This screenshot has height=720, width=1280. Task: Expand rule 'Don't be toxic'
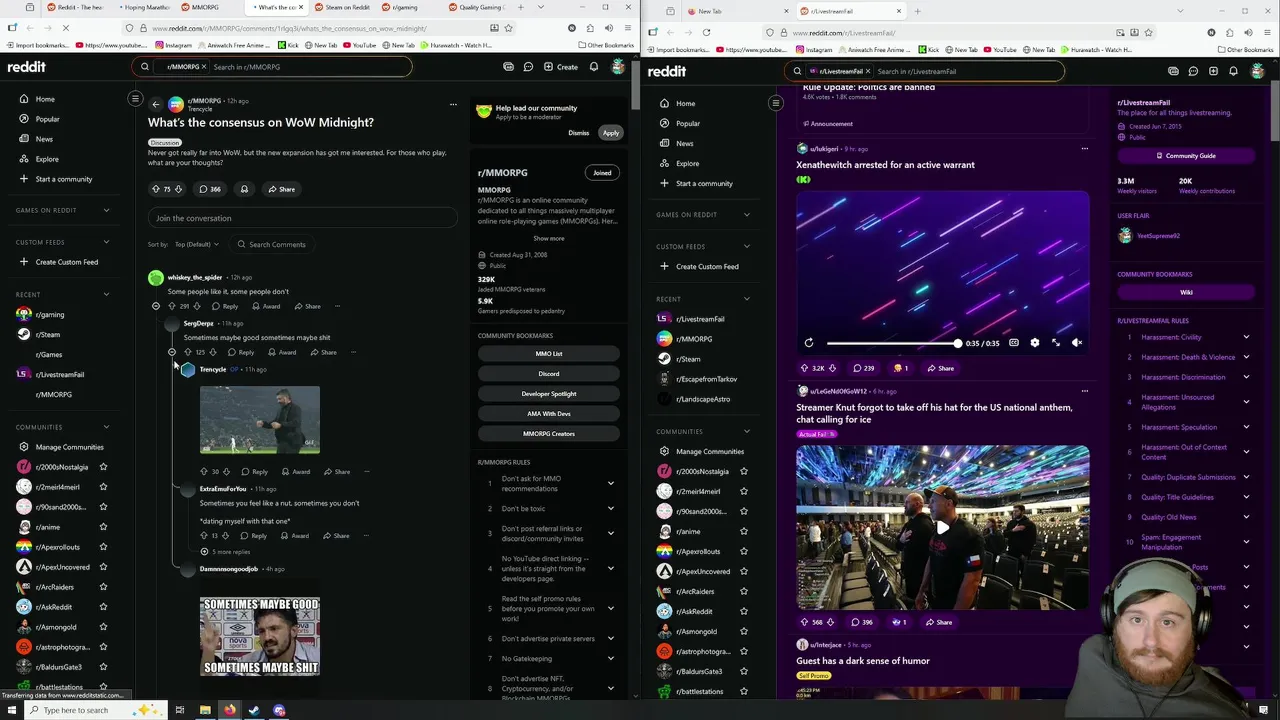611,508
